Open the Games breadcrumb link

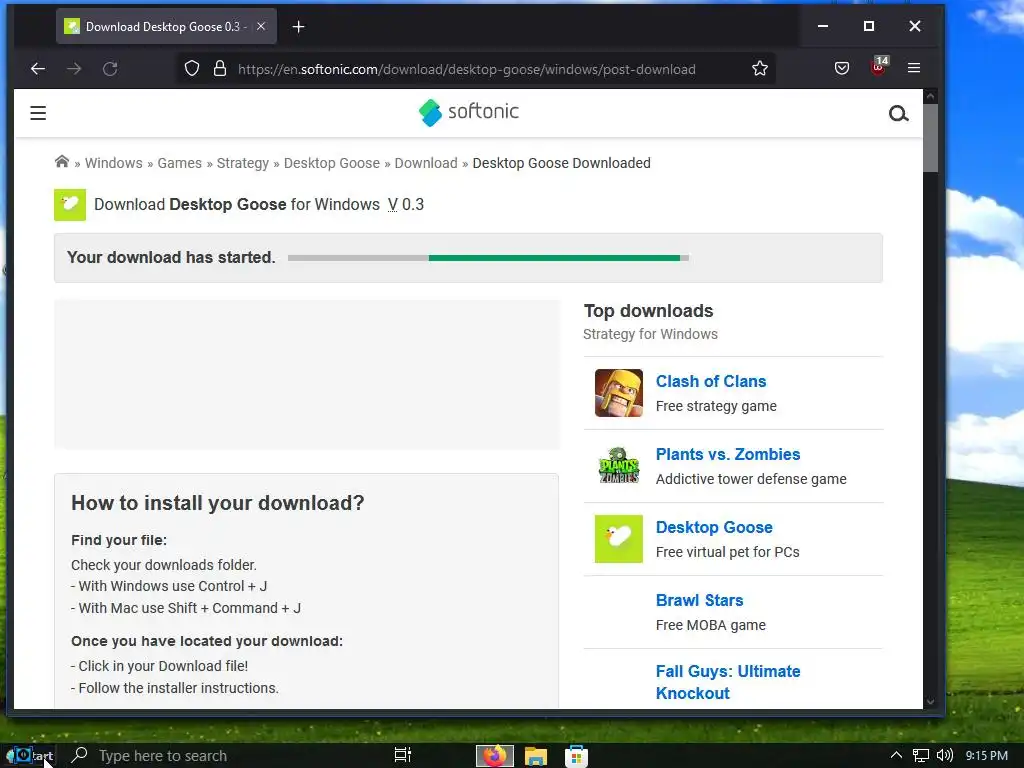click(180, 163)
